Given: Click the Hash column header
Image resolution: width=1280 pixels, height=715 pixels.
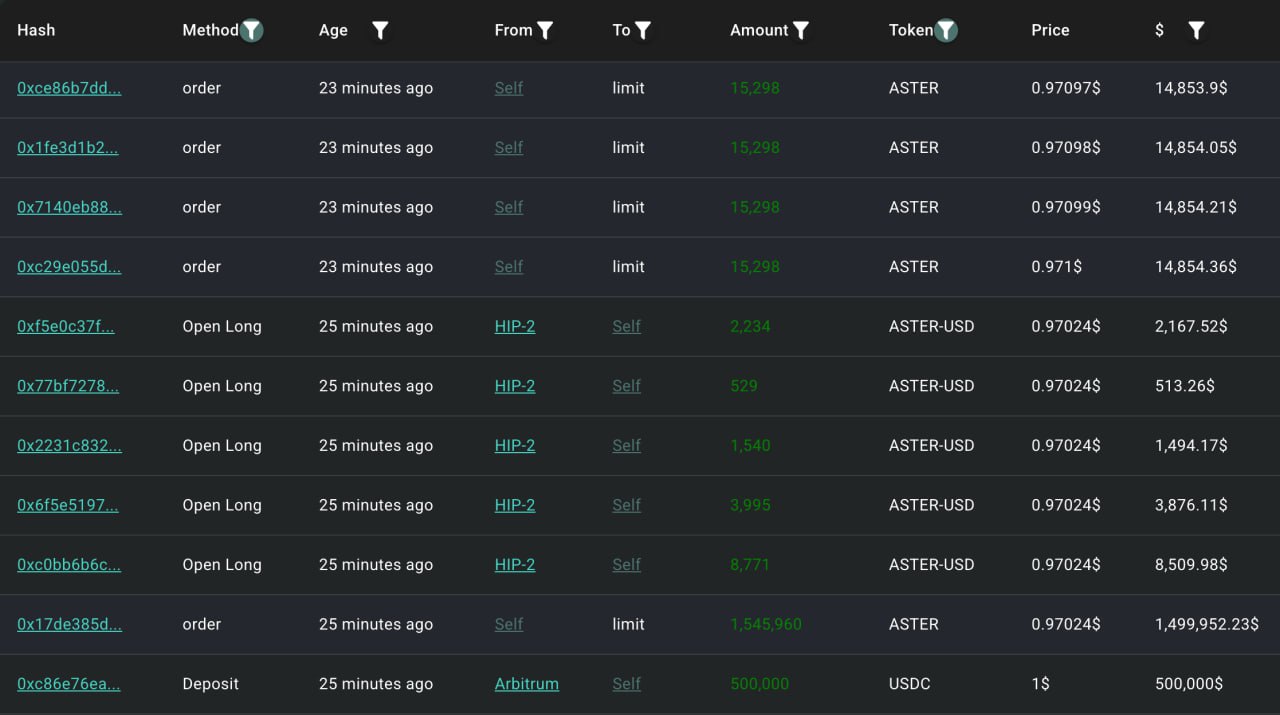Looking at the screenshot, I should 36,30.
